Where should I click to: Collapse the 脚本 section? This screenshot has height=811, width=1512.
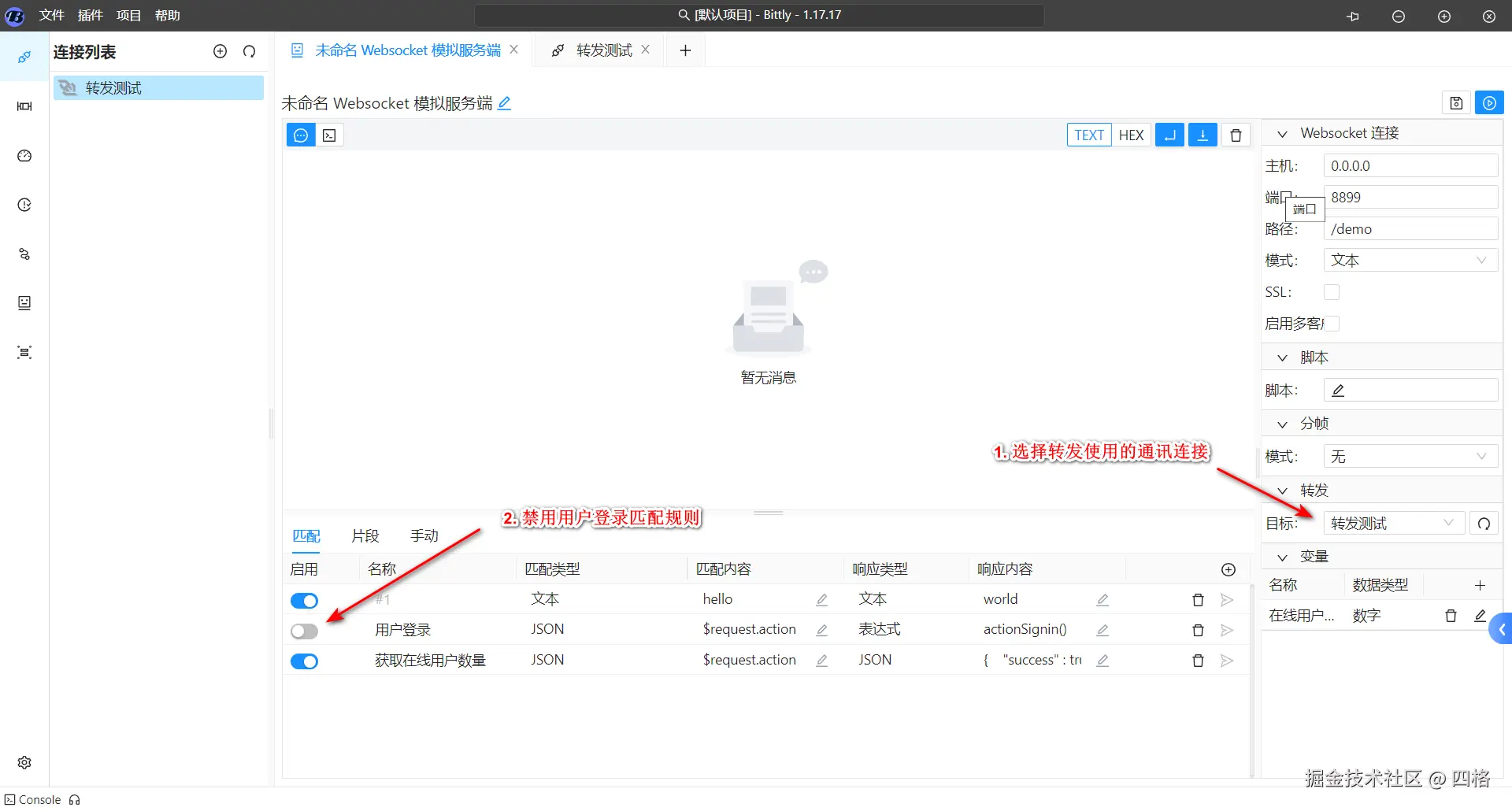1282,358
